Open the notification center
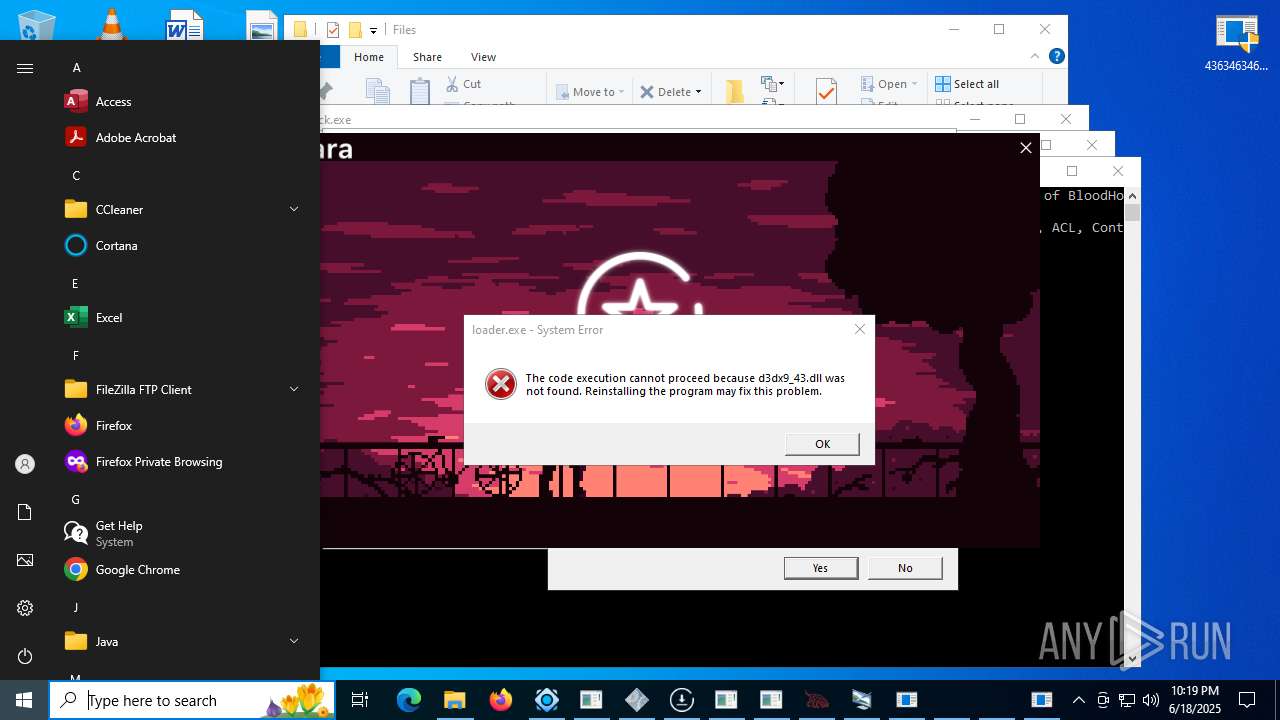 1247,700
